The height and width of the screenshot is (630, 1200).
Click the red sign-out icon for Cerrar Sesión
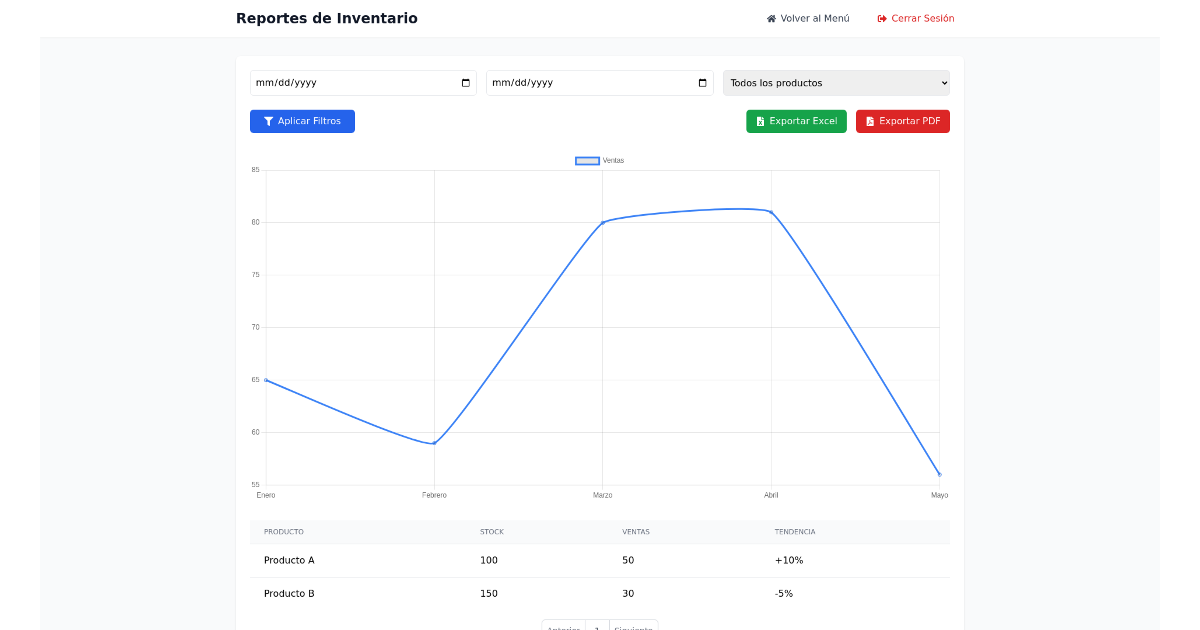point(882,19)
